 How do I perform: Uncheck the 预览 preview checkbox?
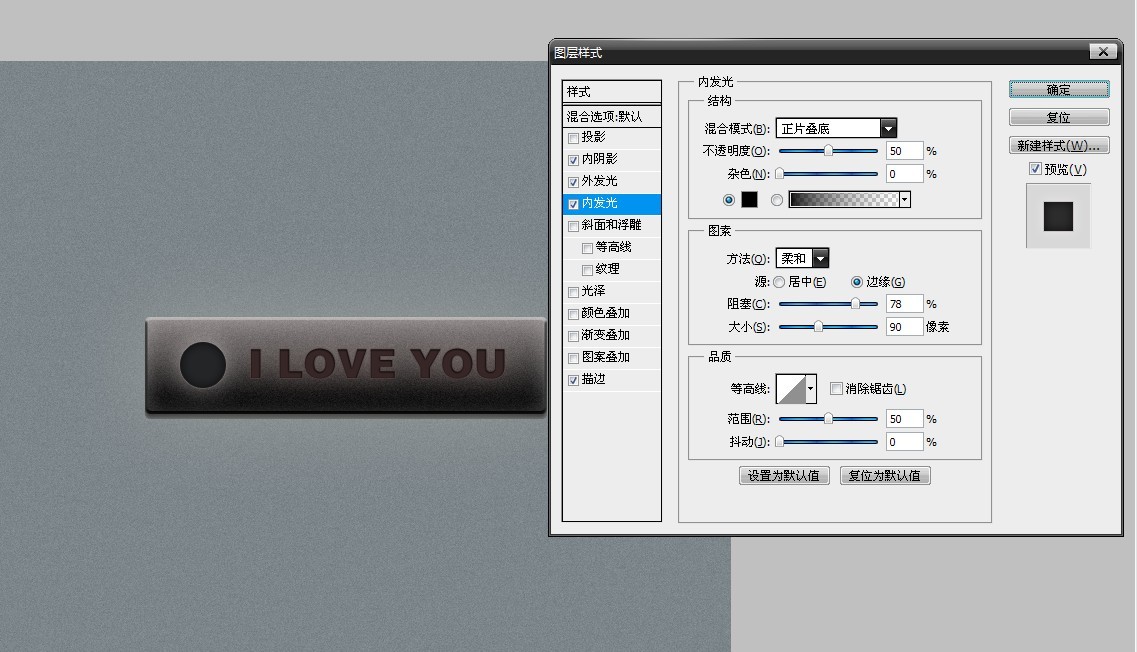(x=1035, y=169)
